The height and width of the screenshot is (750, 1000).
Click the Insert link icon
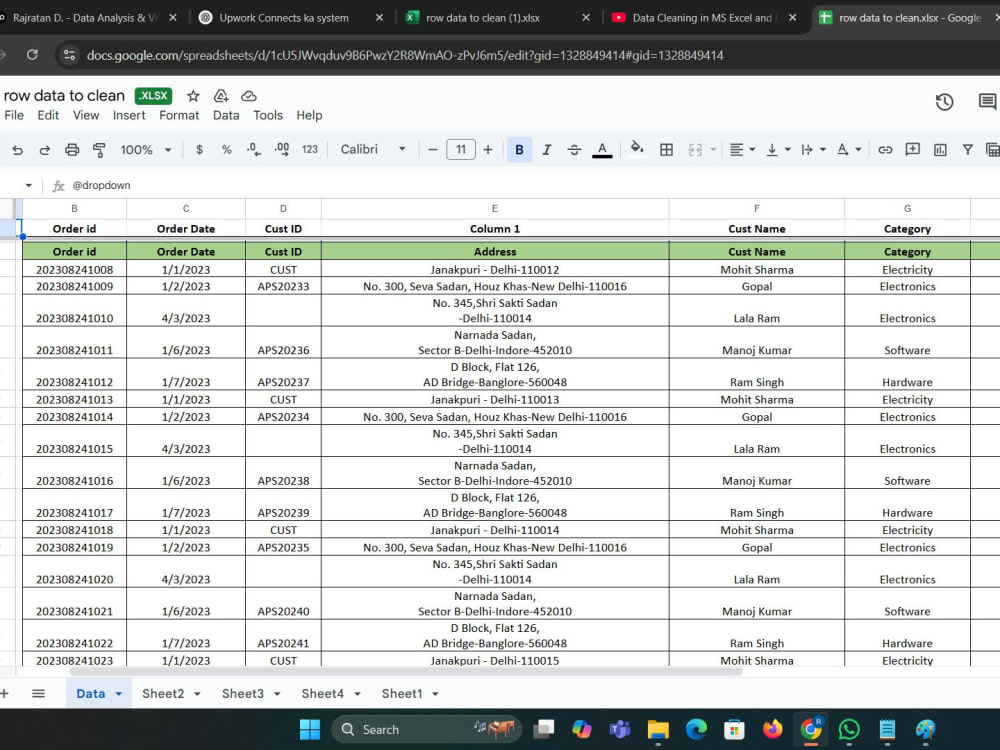(885, 150)
